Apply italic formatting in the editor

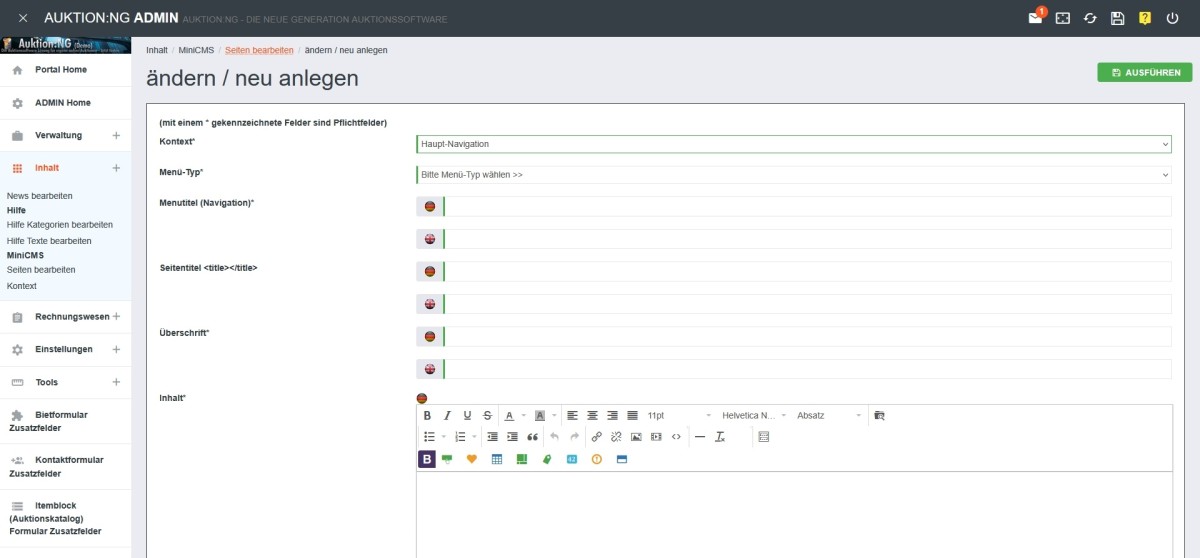447,415
